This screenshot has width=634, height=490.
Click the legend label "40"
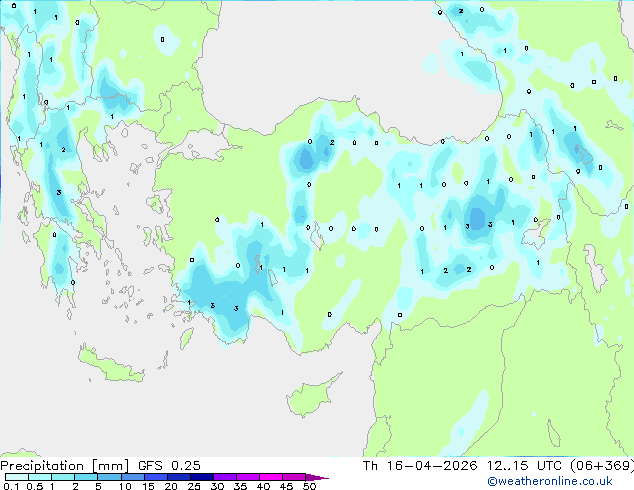[x=263, y=486]
